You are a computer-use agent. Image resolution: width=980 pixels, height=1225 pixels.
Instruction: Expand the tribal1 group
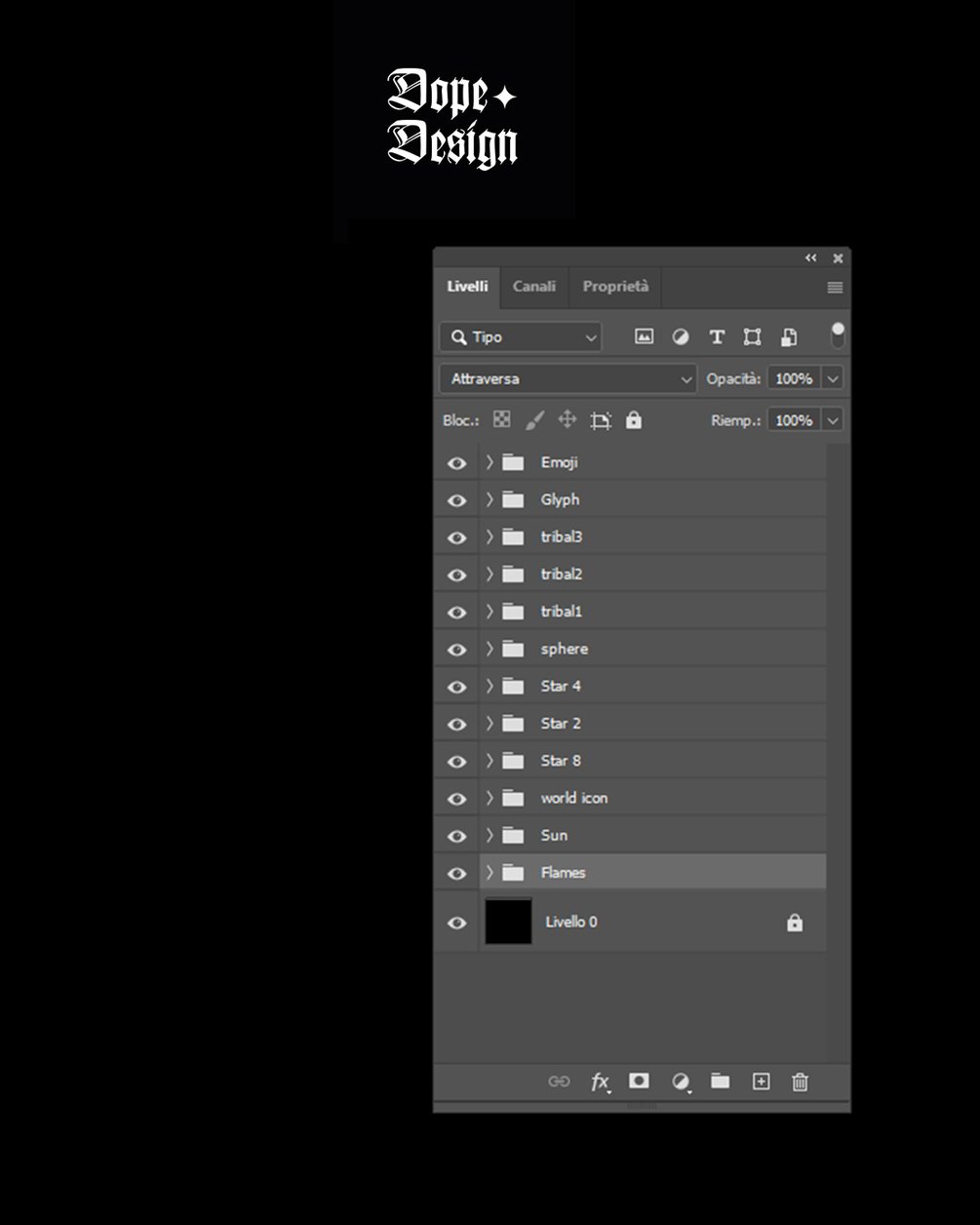pyautogui.click(x=489, y=612)
